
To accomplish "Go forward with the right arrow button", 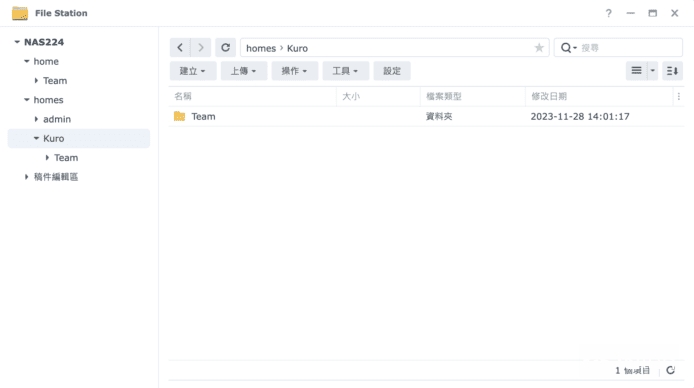I will pyautogui.click(x=201, y=48).
